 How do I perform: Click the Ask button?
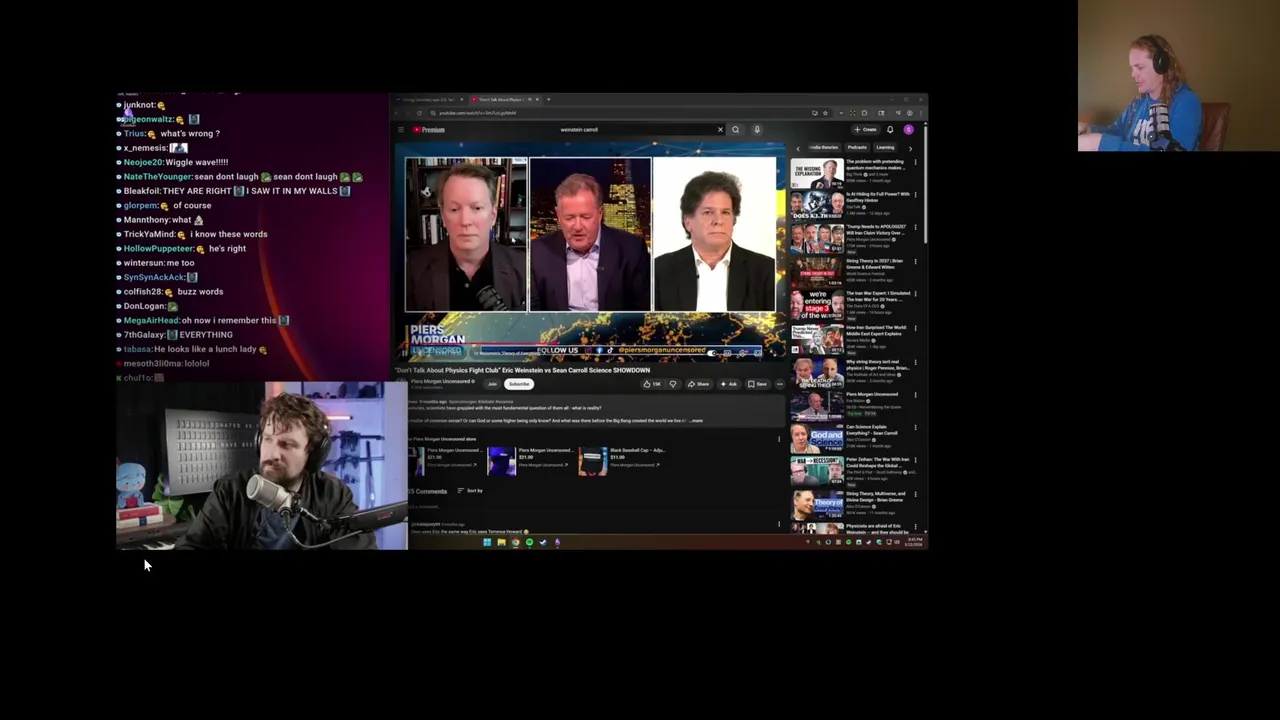(x=729, y=384)
